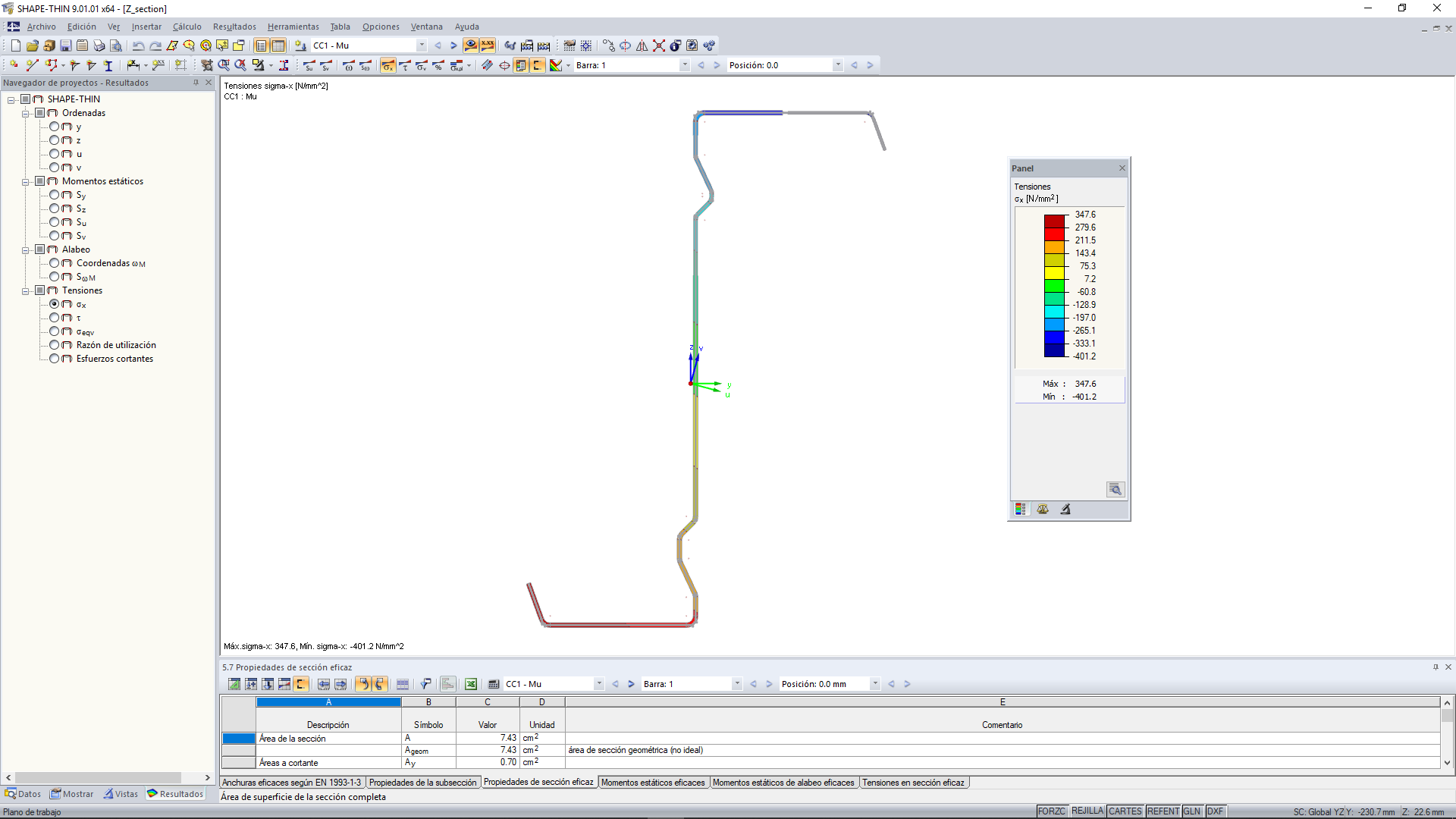This screenshot has height=819, width=1456.
Task: Click the tau shear stress toolbar icon
Action: [x=404, y=66]
